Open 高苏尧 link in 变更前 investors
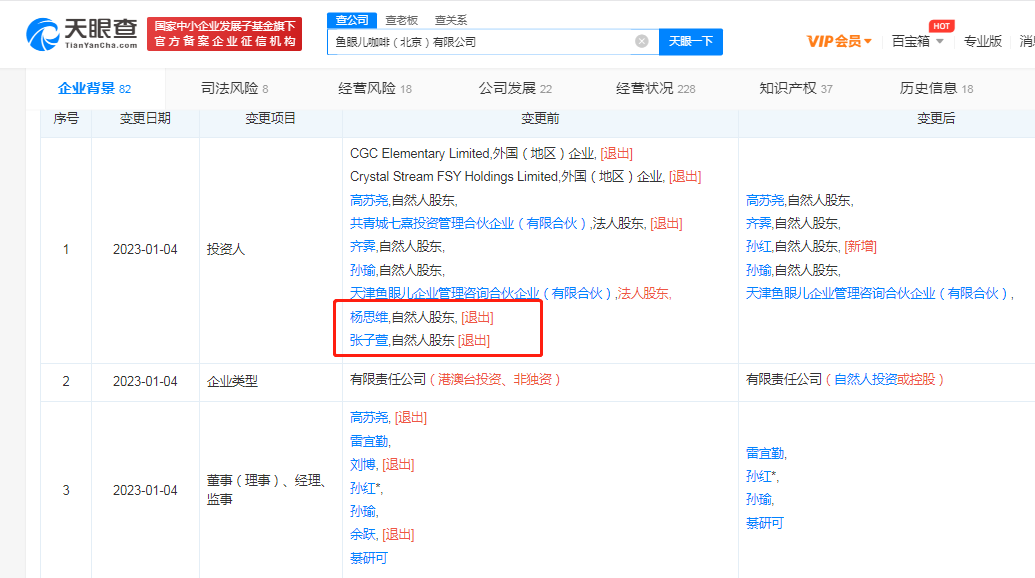This screenshot has height=578, width=1035. point(369,200)
